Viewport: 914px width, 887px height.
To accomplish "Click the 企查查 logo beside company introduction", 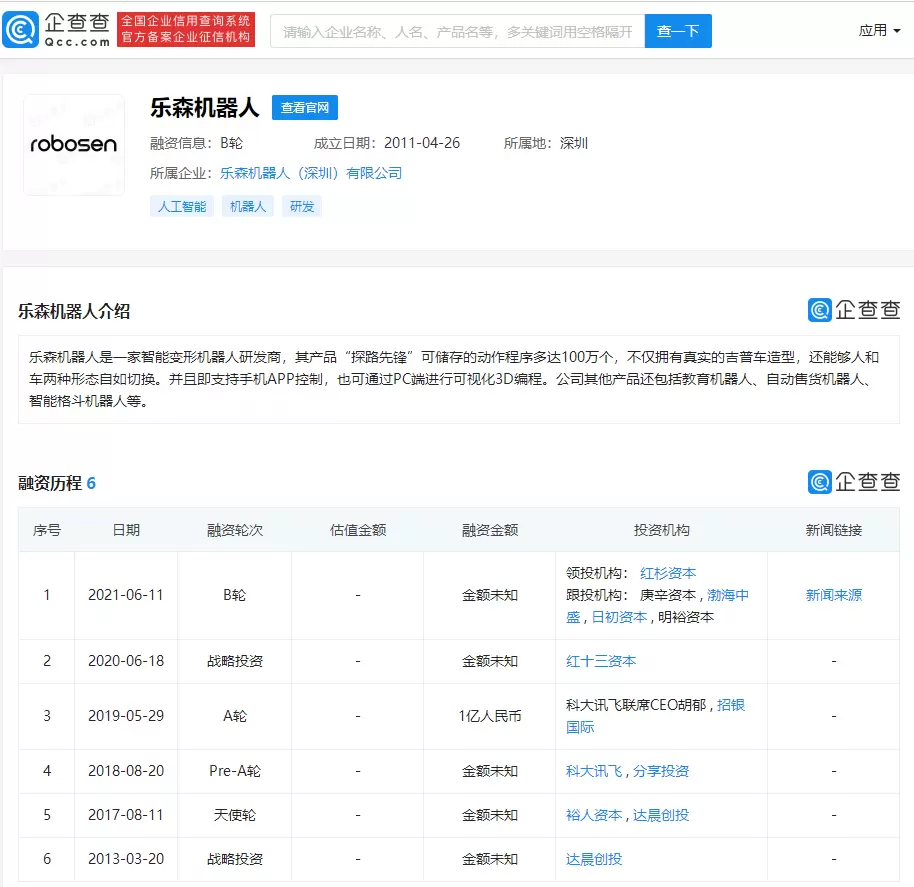I will point(854,310).
